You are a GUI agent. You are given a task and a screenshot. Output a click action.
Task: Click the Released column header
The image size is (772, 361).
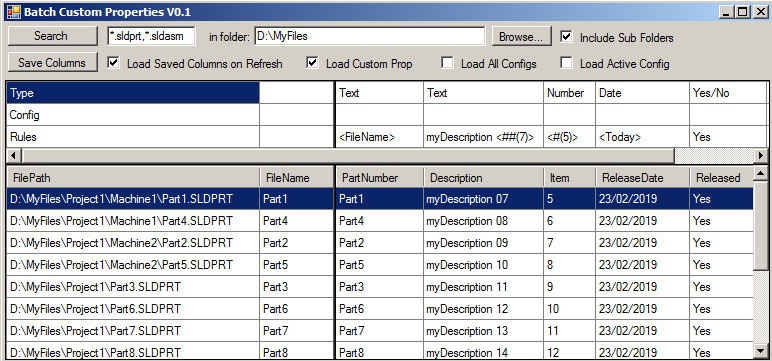721,177
